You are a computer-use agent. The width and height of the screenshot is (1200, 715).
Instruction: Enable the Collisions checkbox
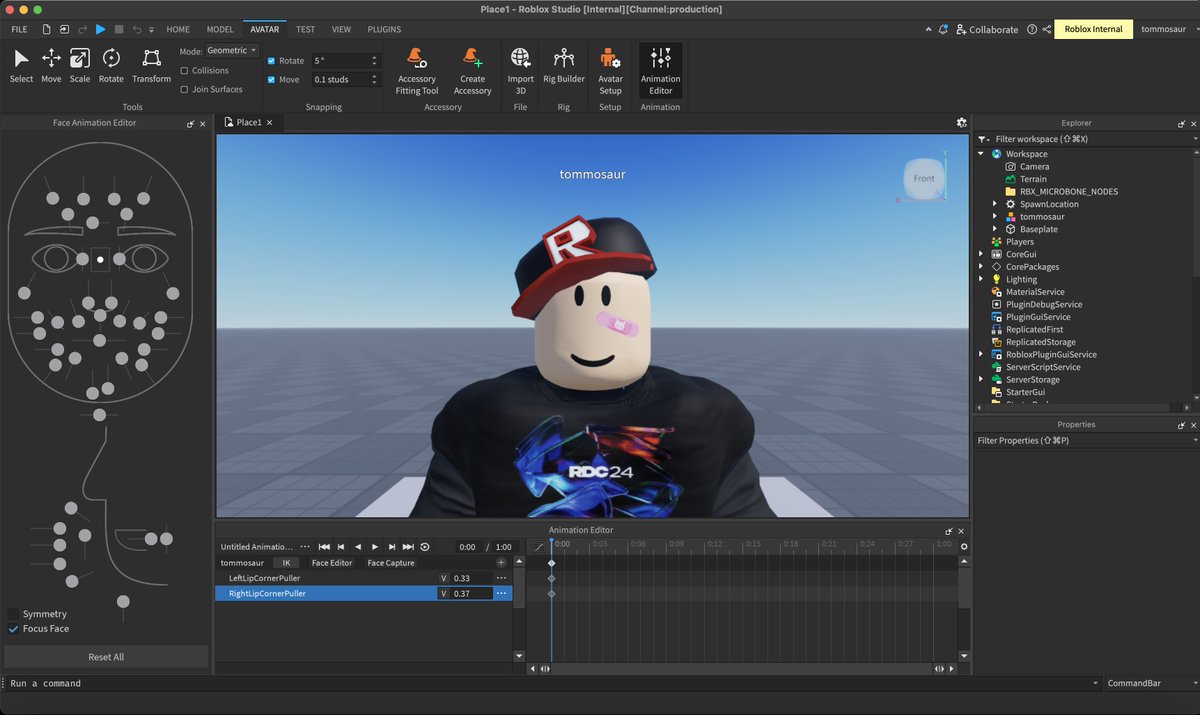184,71
